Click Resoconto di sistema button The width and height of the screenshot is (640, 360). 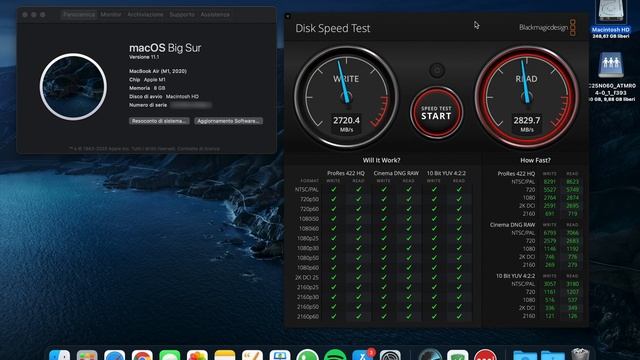159,121
